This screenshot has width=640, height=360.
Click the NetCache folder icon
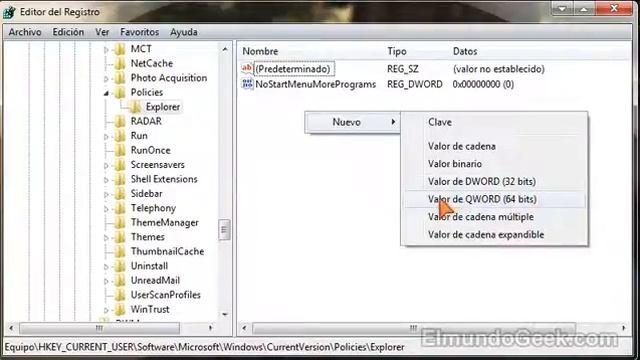(120, 63)
